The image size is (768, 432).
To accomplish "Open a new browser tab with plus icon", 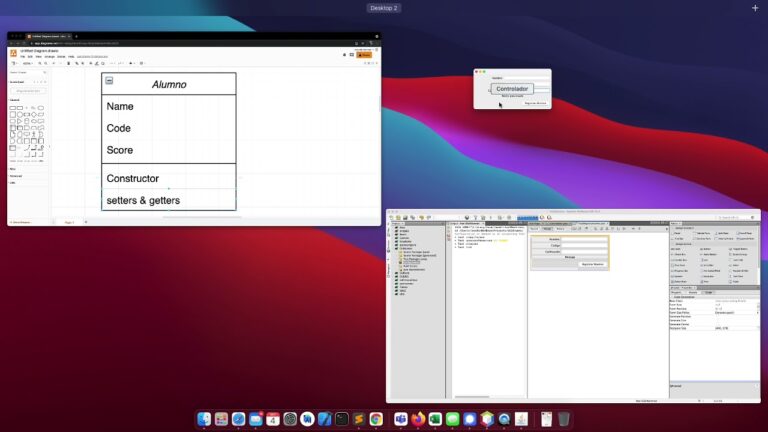I will pyautogui.click(x=76, y=36).
